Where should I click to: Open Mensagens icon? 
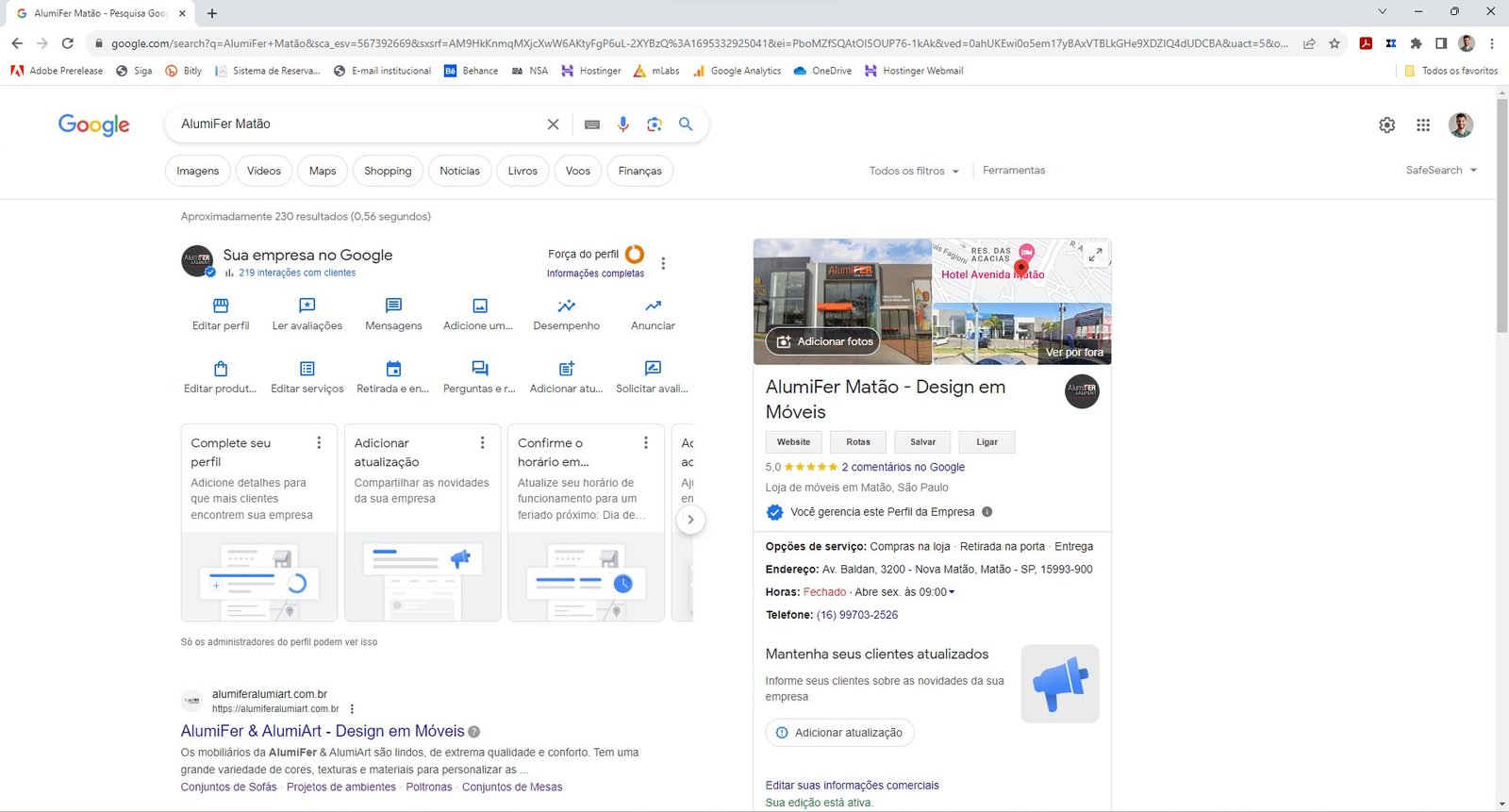[x=393, y=306]
